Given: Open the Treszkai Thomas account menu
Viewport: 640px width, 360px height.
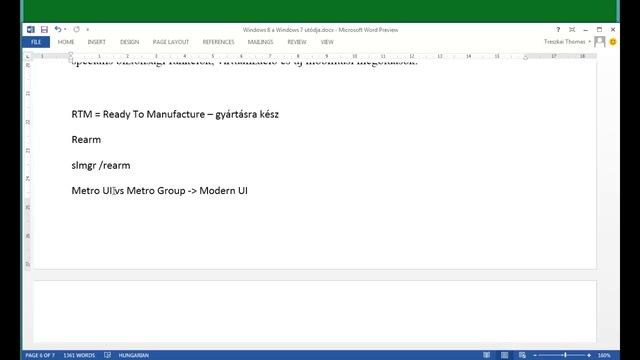Looking at the screenshot, I should 567,42.
